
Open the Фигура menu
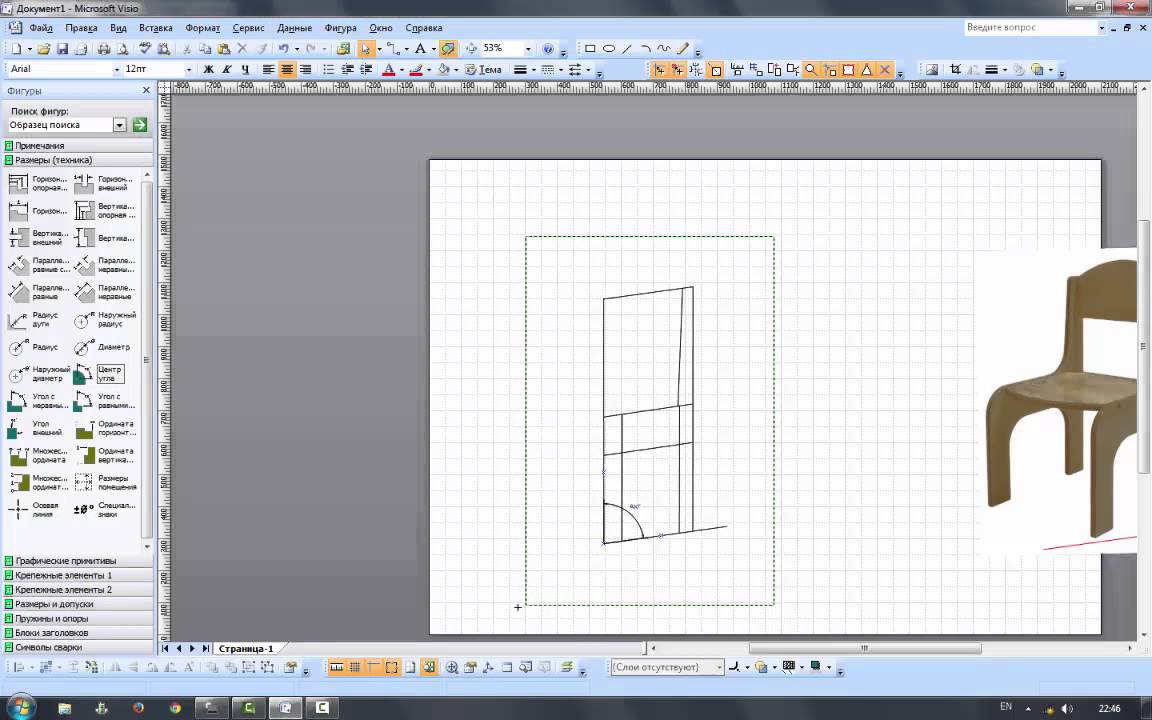point(340,28)
